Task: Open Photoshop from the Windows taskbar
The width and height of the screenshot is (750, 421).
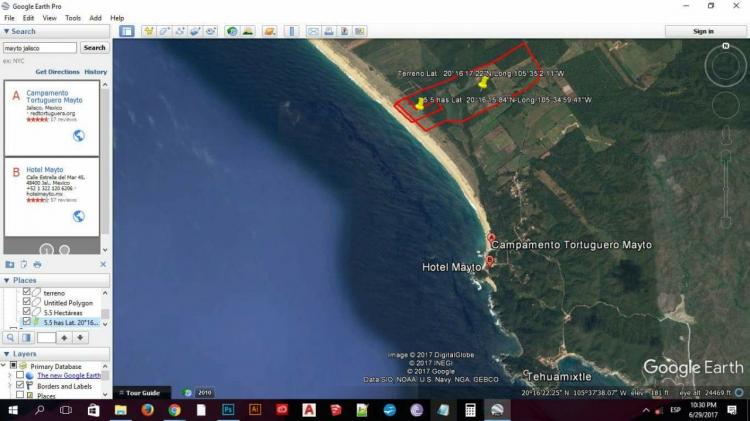Action: tap(228, 410)
